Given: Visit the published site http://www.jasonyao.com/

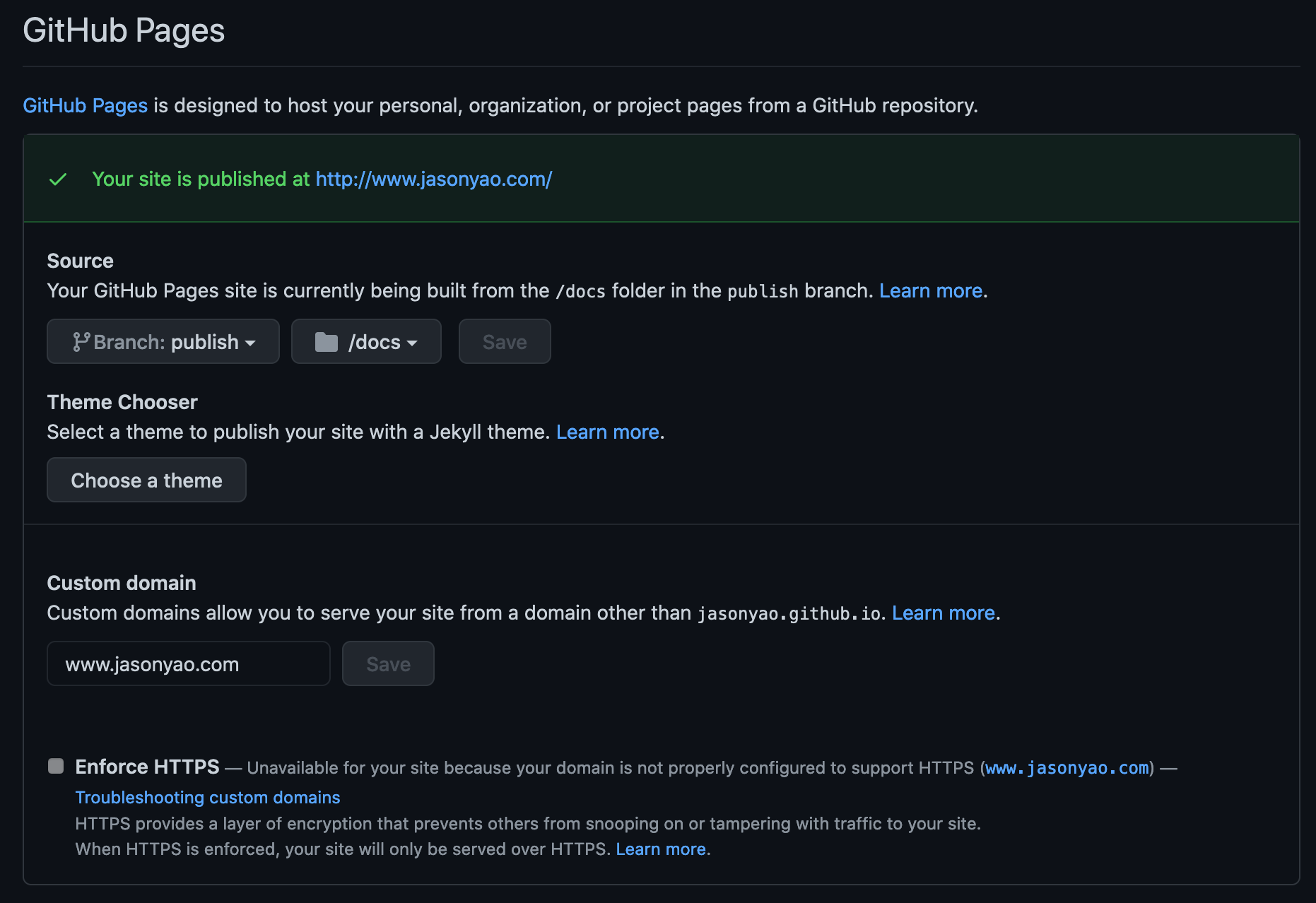Looking at the screenshot, I should pos(433,179).
